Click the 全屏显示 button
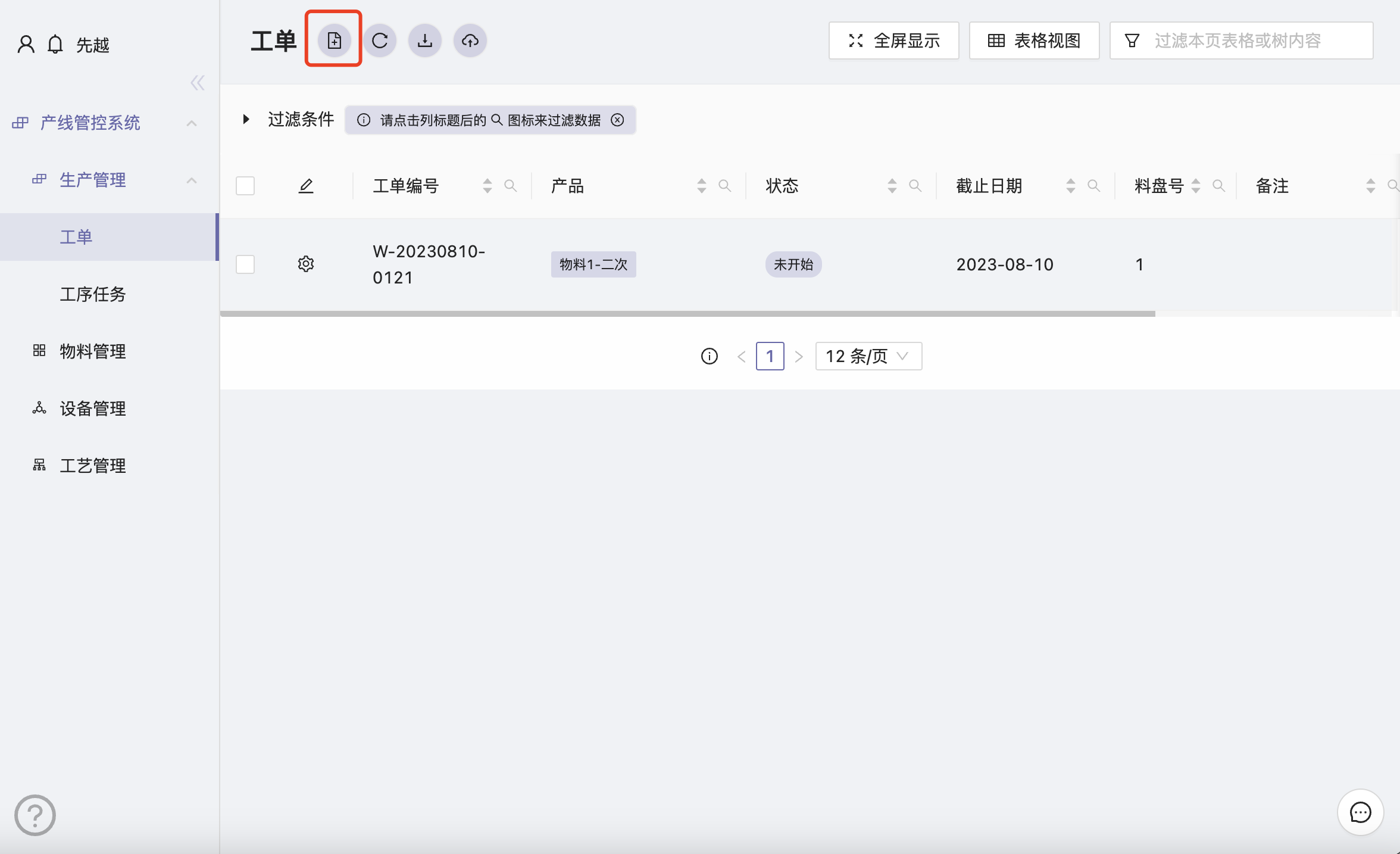The image size is (1400, 854). pyautogui.click(x=893, y=40)
